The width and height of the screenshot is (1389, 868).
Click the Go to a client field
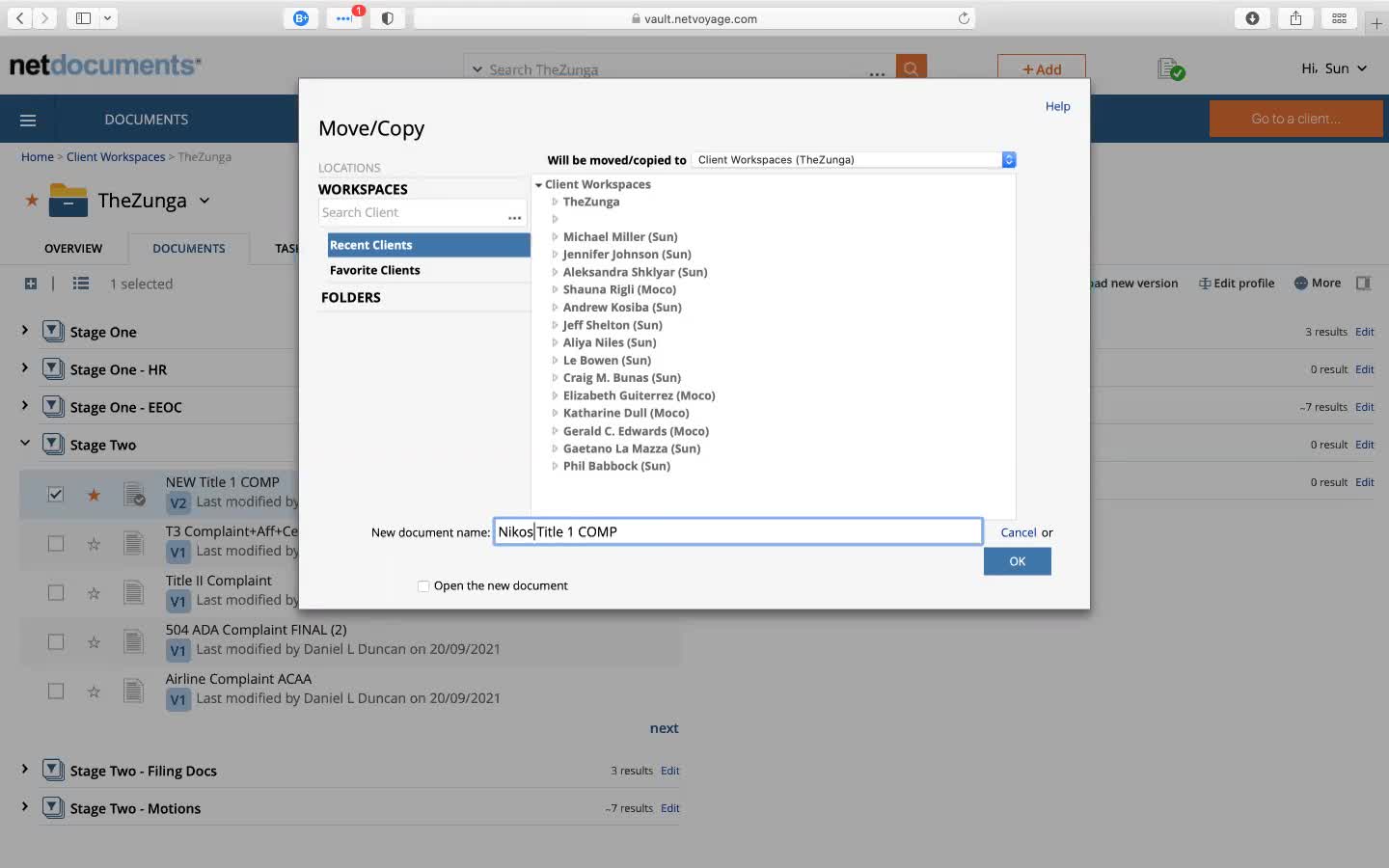point(1295,119)
